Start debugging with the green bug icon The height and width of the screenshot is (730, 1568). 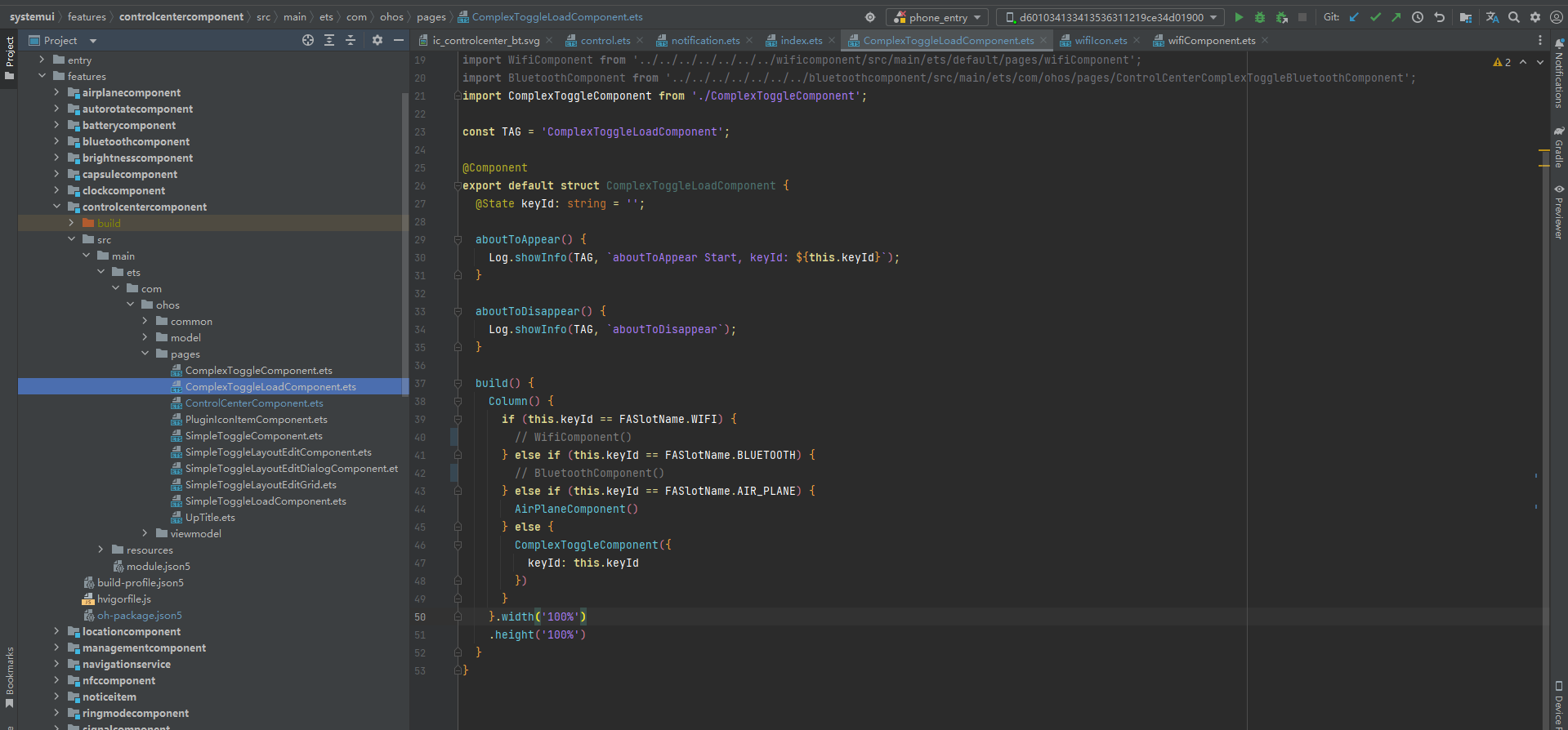pos(1260,17)
